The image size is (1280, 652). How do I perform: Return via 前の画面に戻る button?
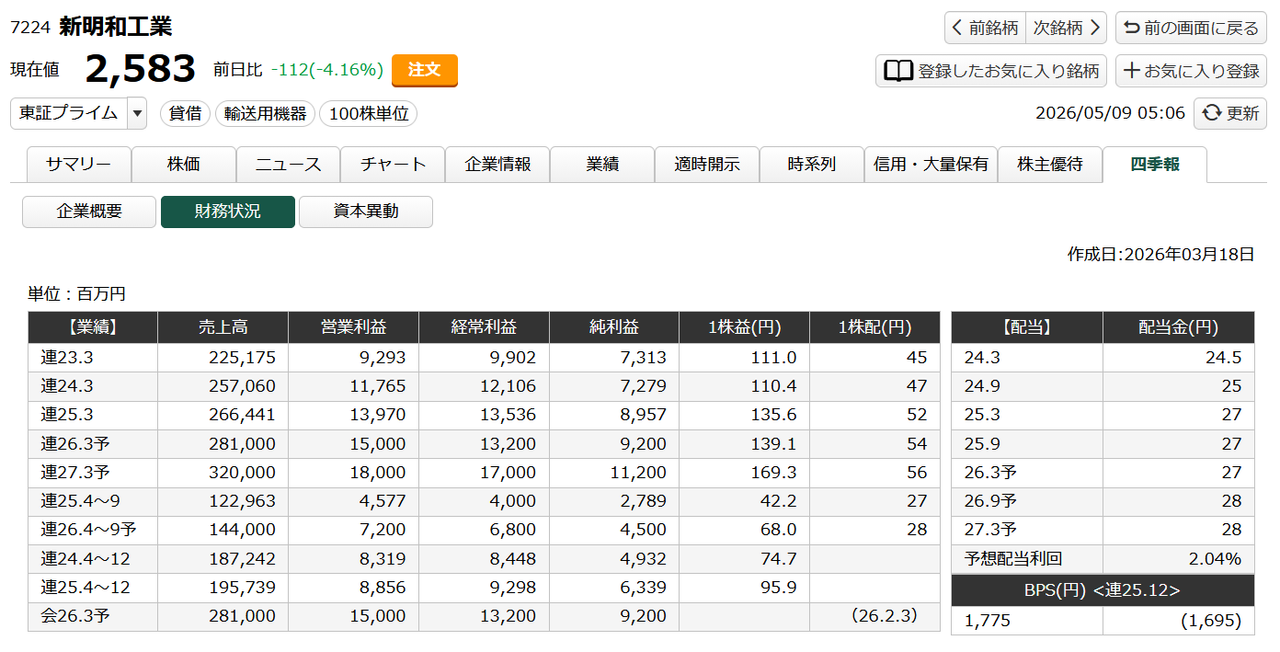[1191, 28]
